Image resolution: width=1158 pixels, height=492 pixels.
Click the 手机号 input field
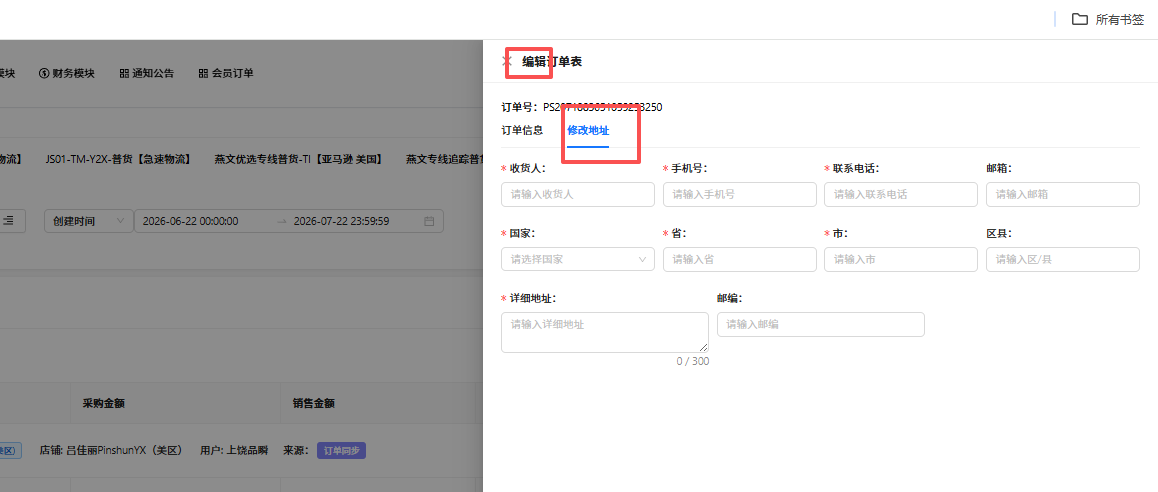pyautogui.click(x=739, y=194)
